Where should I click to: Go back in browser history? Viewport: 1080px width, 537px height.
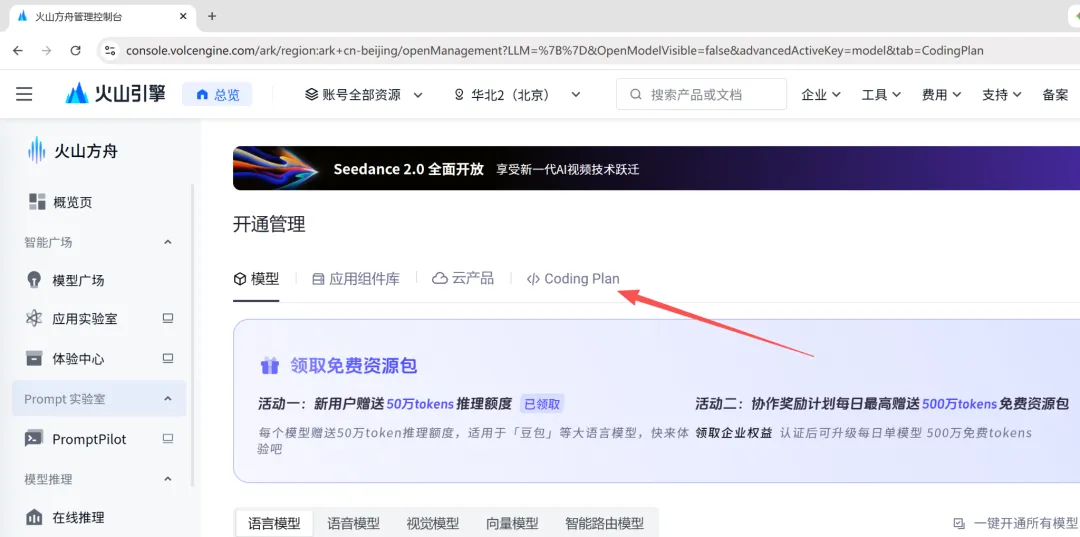tap(18, 50)
